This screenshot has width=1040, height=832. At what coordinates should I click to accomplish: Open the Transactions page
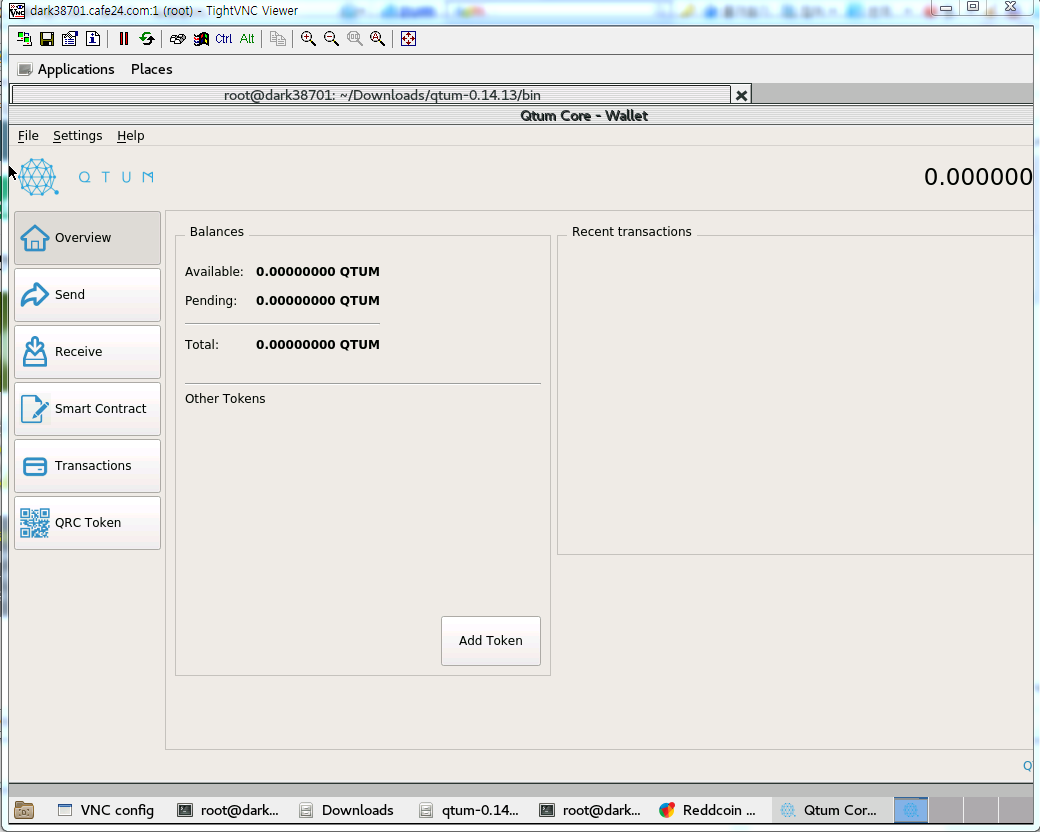pyautogui.click(x=88, y=466)
